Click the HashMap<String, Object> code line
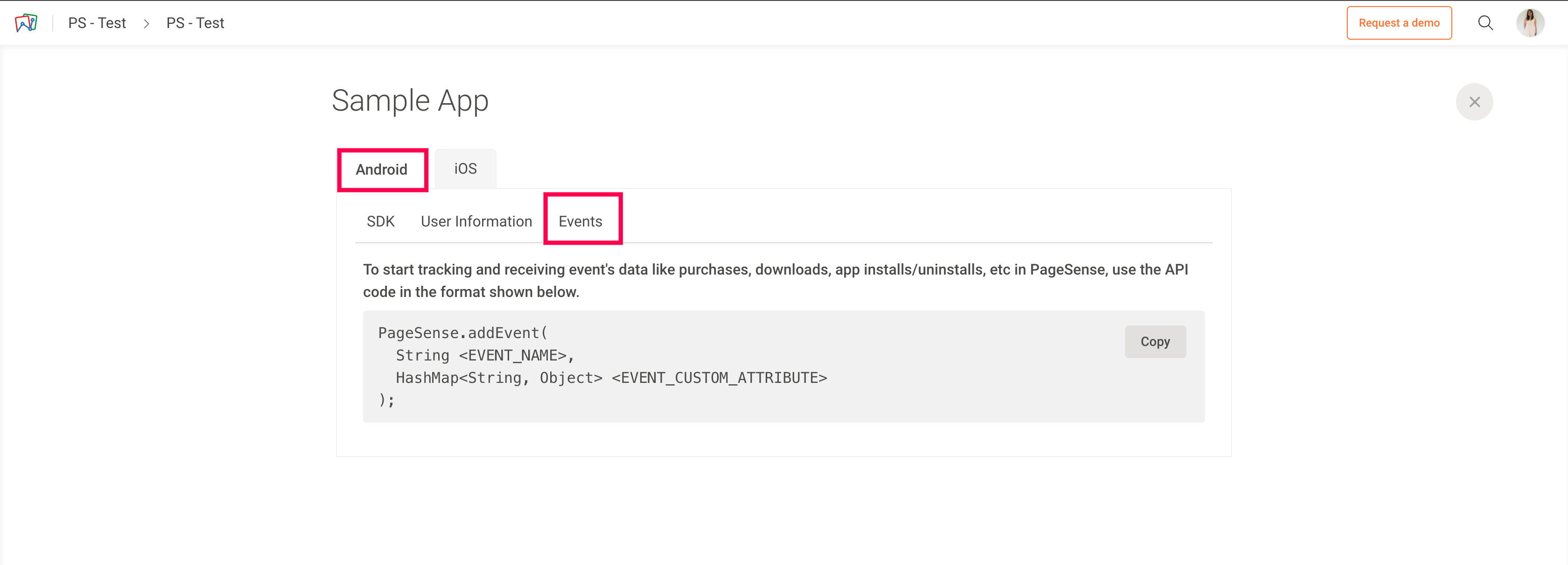The image size is (1568, 565). (x=611, y=378)
